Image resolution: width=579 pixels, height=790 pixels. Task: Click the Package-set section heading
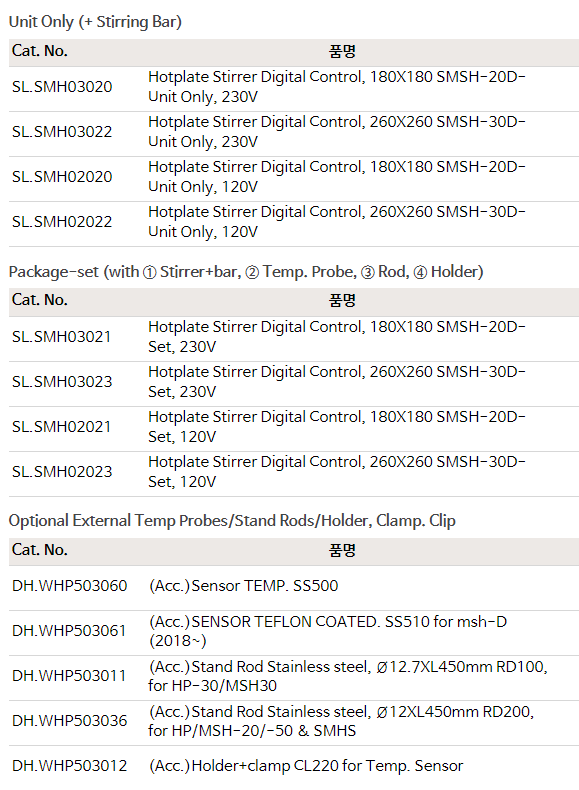coord(246,272)
